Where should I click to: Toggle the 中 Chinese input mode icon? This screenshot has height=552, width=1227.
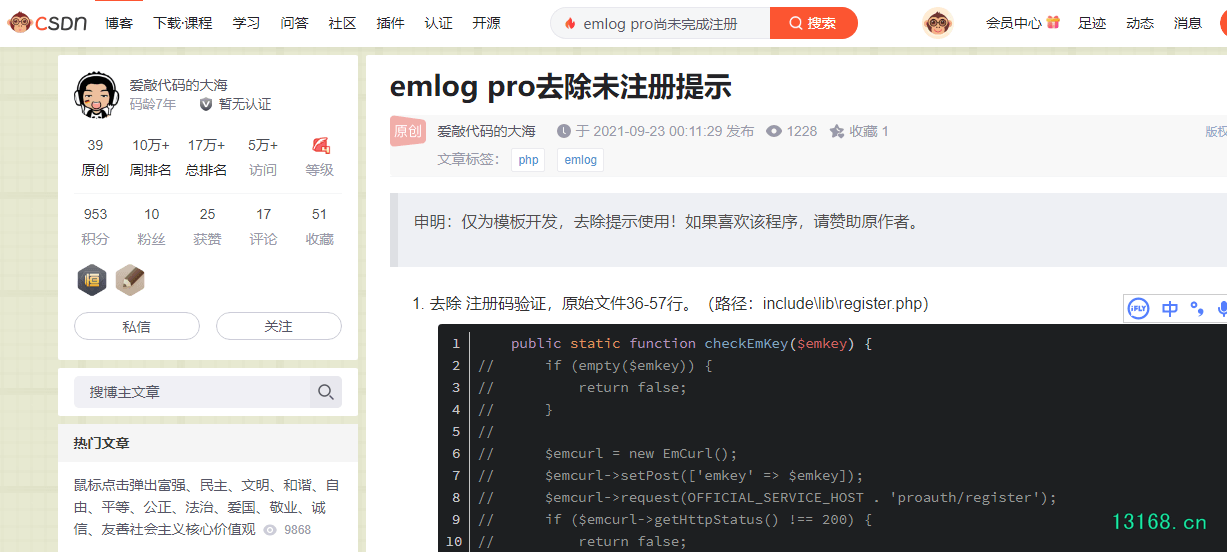point(1169,309)
